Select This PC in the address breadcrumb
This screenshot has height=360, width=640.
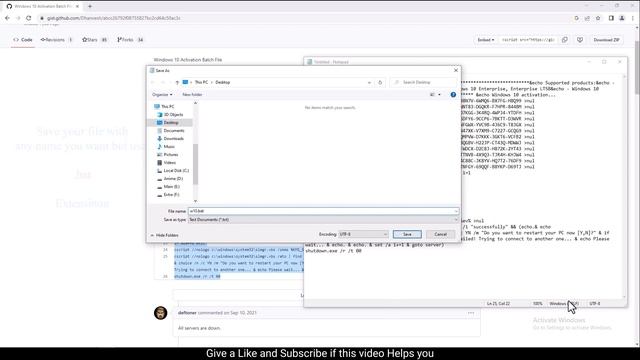click(201, 82)
